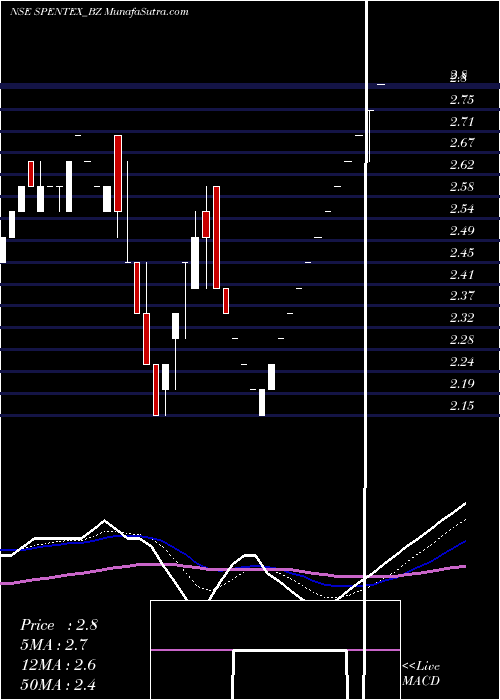This screenshot has height=700, width=500.
Task: Click the 2.24 price axis label
Action: (x=462, y=362)
